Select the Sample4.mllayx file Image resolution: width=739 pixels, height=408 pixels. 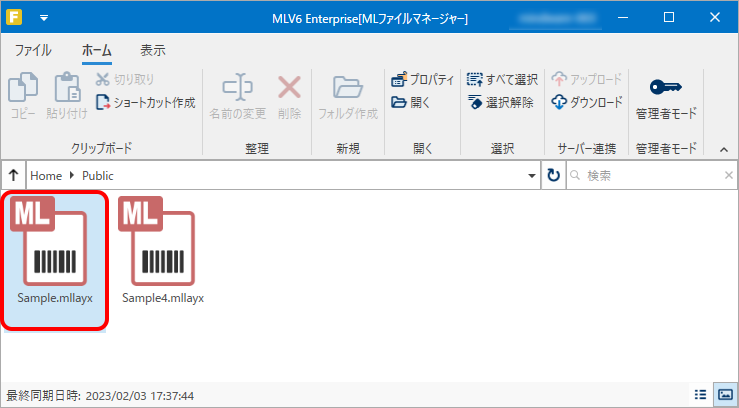163,251
